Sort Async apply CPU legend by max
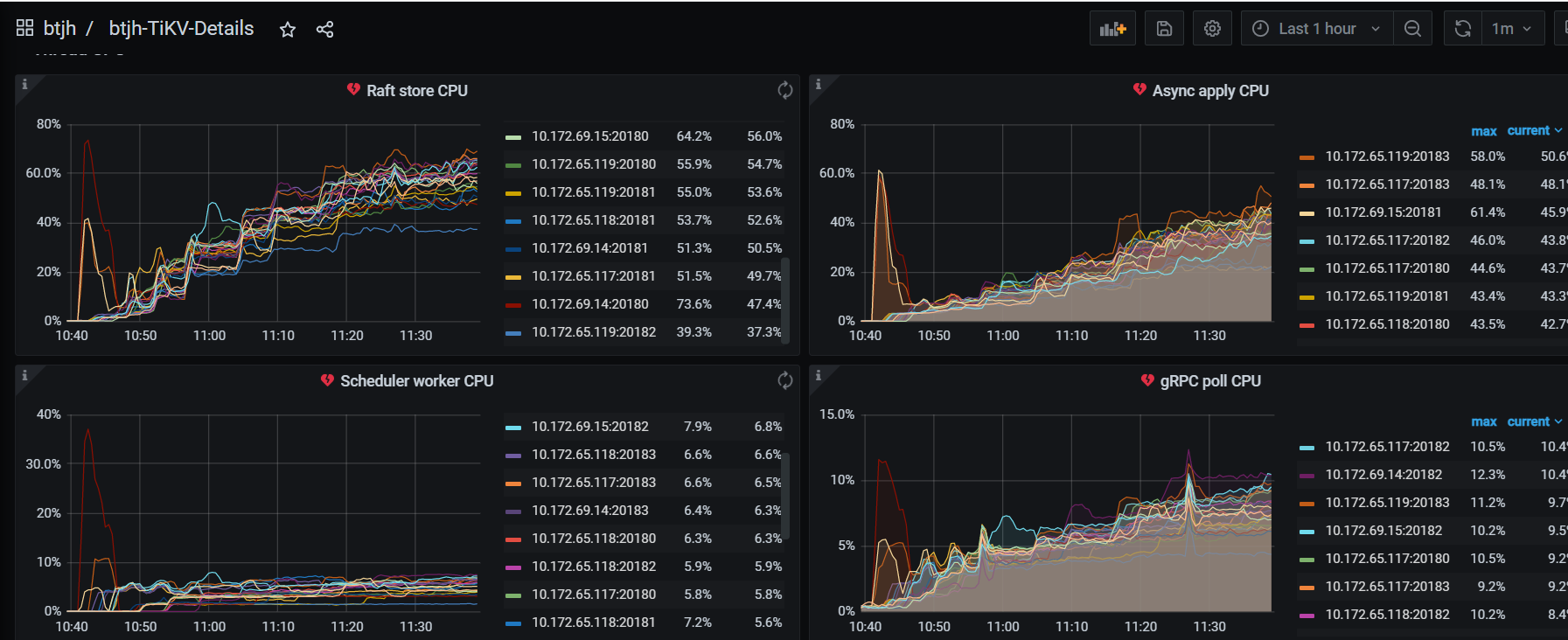 (x=1483, y=131)
